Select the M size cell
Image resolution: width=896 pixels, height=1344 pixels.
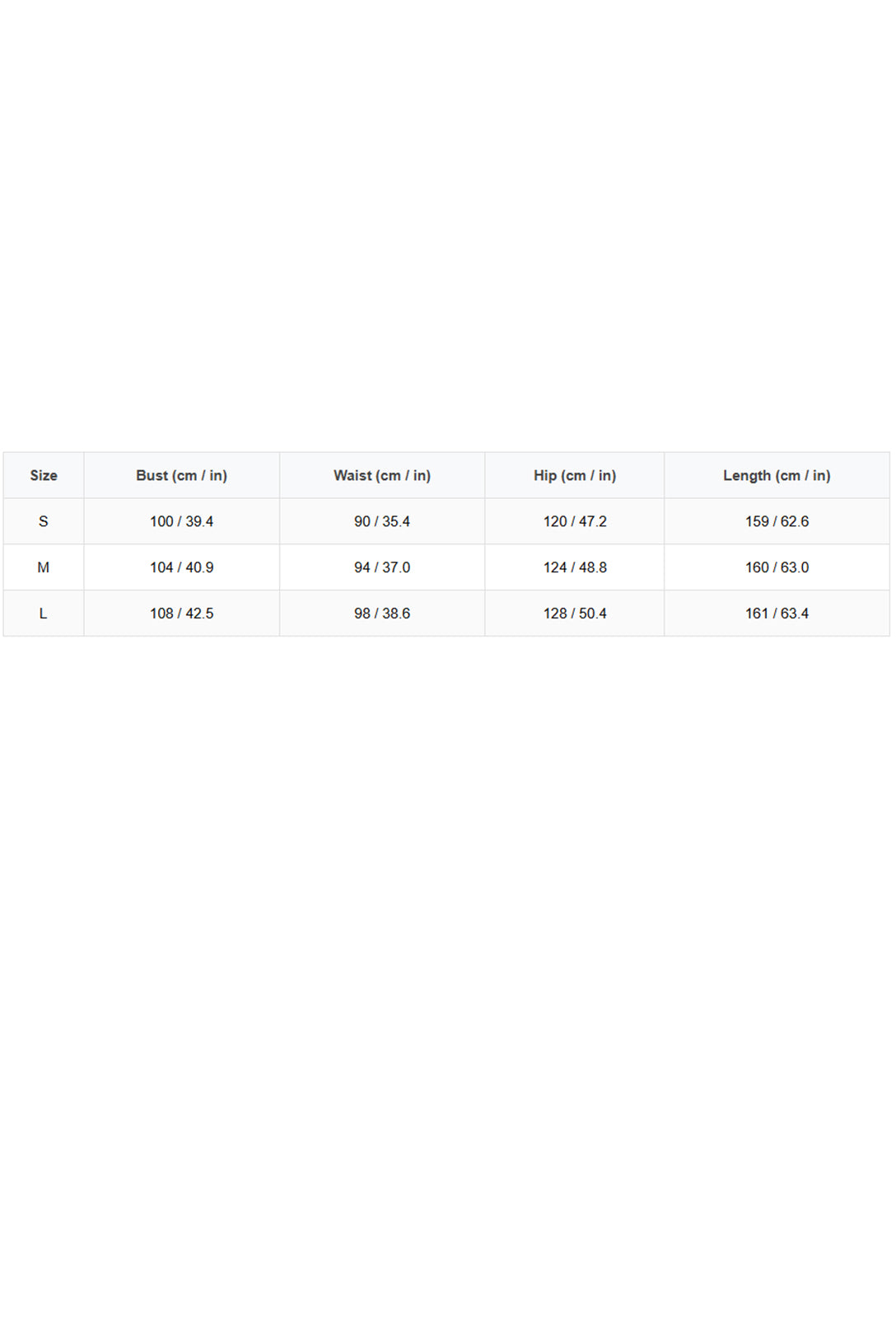click(44, 567)
